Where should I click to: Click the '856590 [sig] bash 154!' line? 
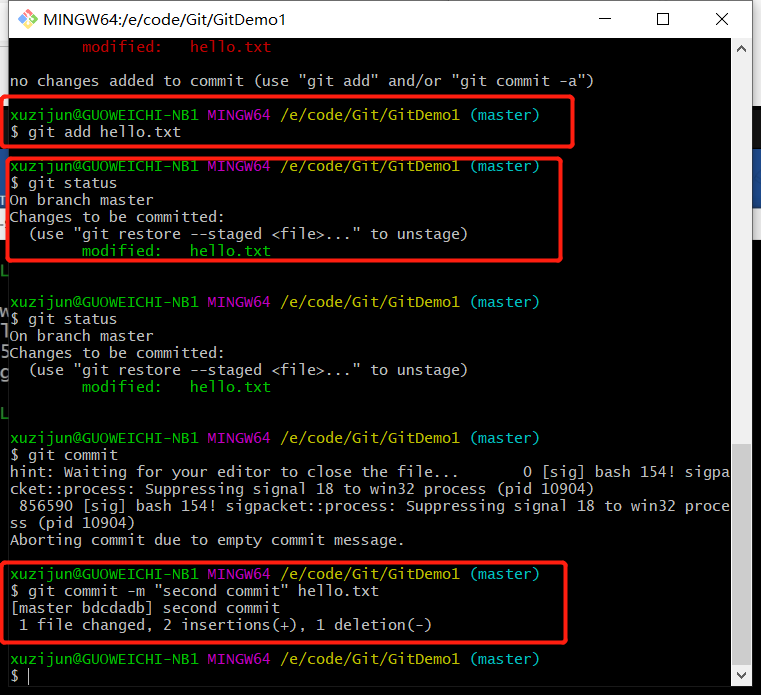point(374,506)
